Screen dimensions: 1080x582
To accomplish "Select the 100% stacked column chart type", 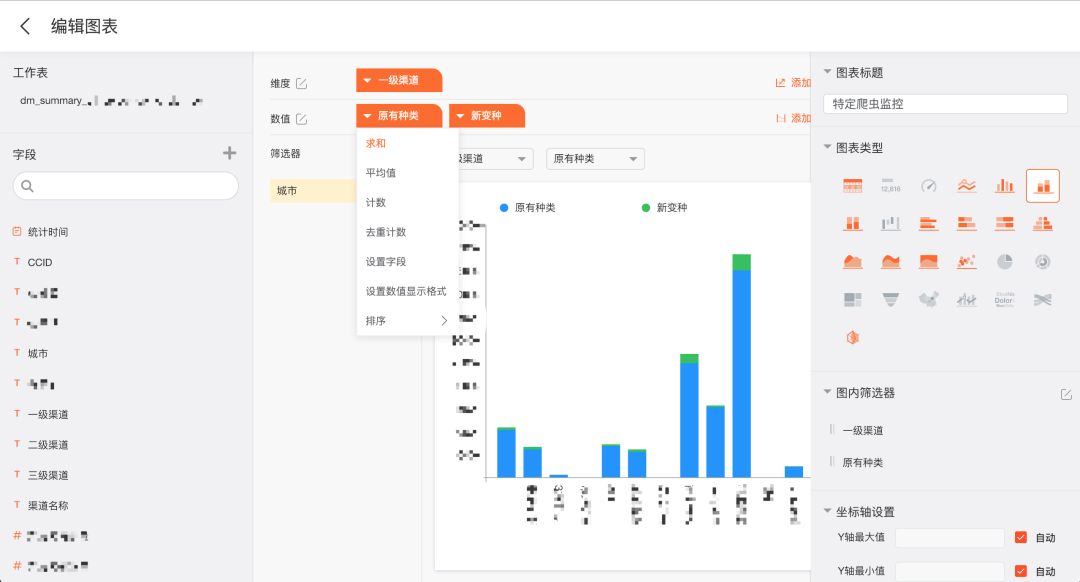I will pyautogui.click(x=853, y=223).
